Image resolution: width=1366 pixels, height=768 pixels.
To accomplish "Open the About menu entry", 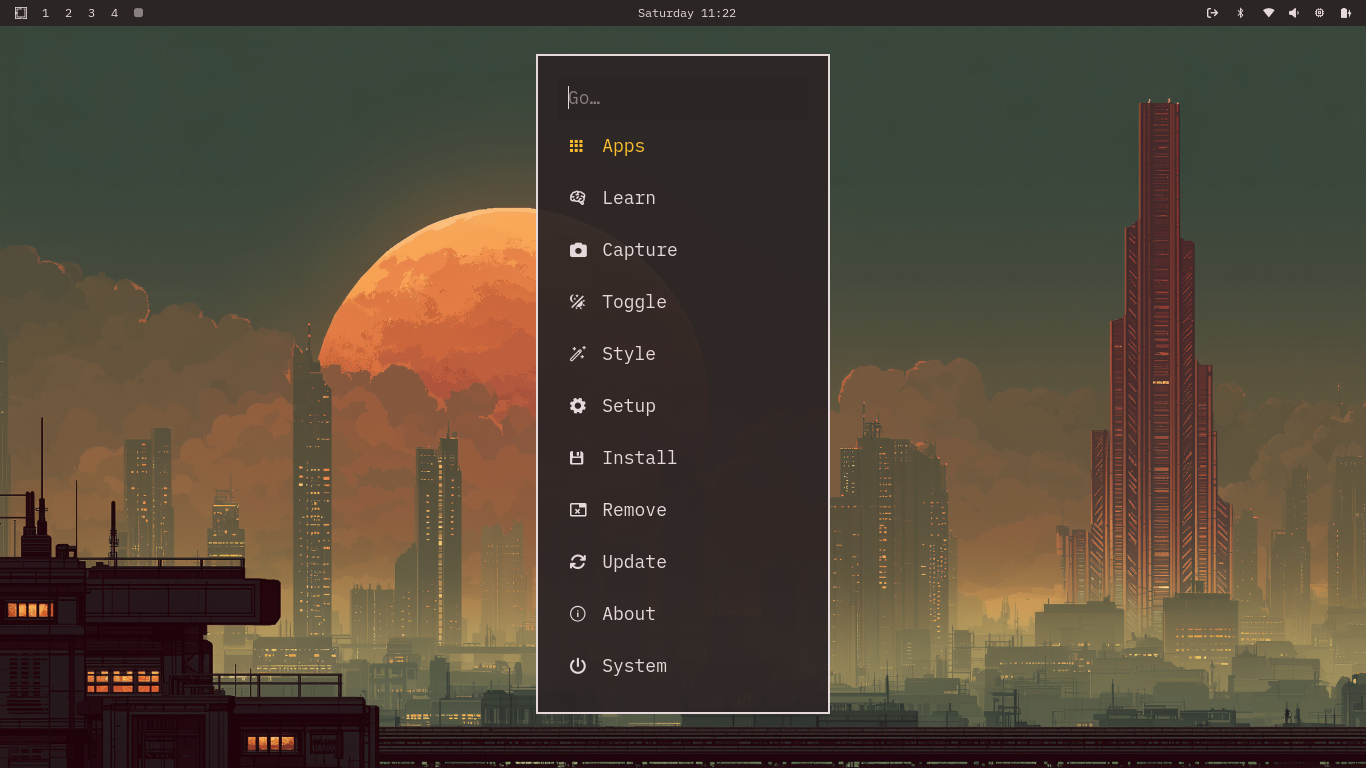I will point(628,614).
